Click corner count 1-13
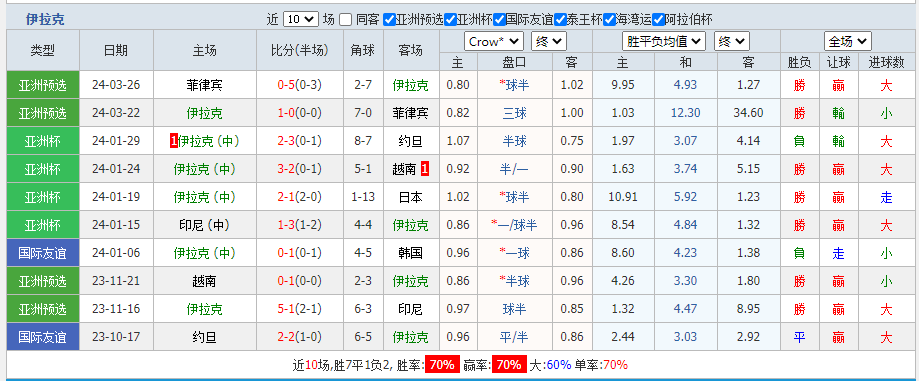 (x=363, y=198)
